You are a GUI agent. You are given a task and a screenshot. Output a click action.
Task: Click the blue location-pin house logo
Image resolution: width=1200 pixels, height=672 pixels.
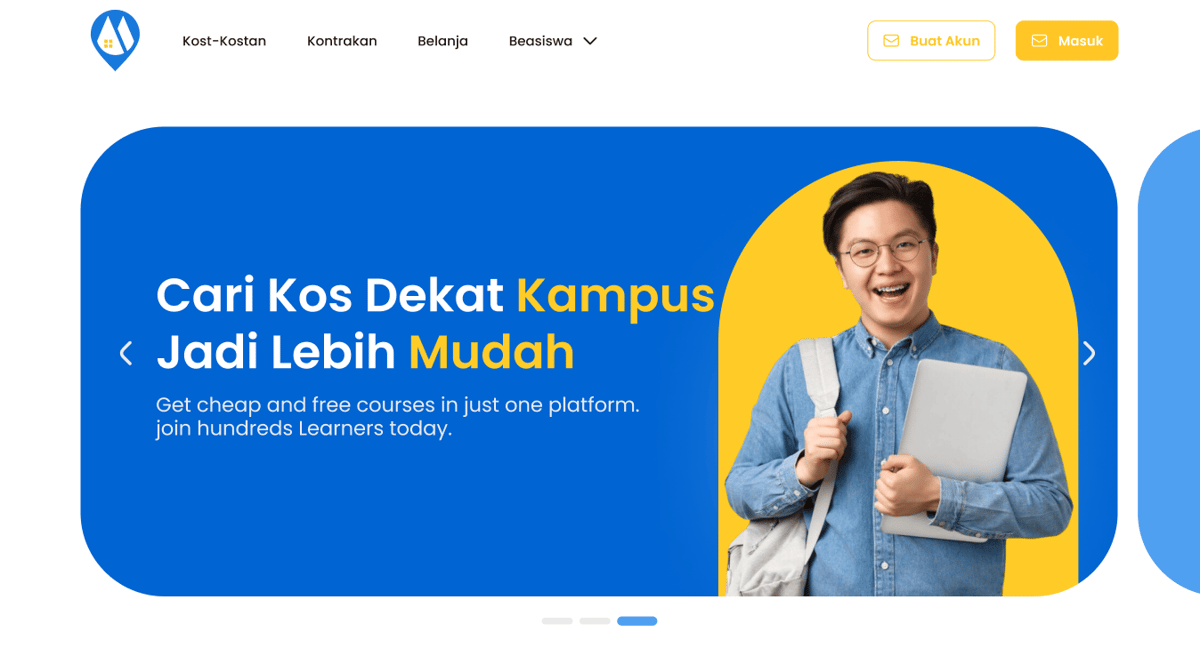115,40
